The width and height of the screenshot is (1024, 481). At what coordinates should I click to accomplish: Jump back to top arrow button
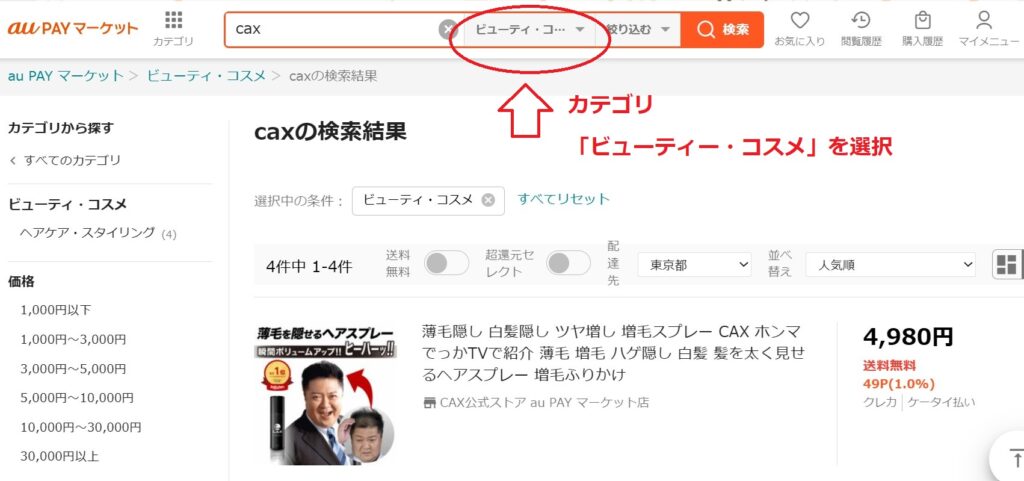point(1015,458)
